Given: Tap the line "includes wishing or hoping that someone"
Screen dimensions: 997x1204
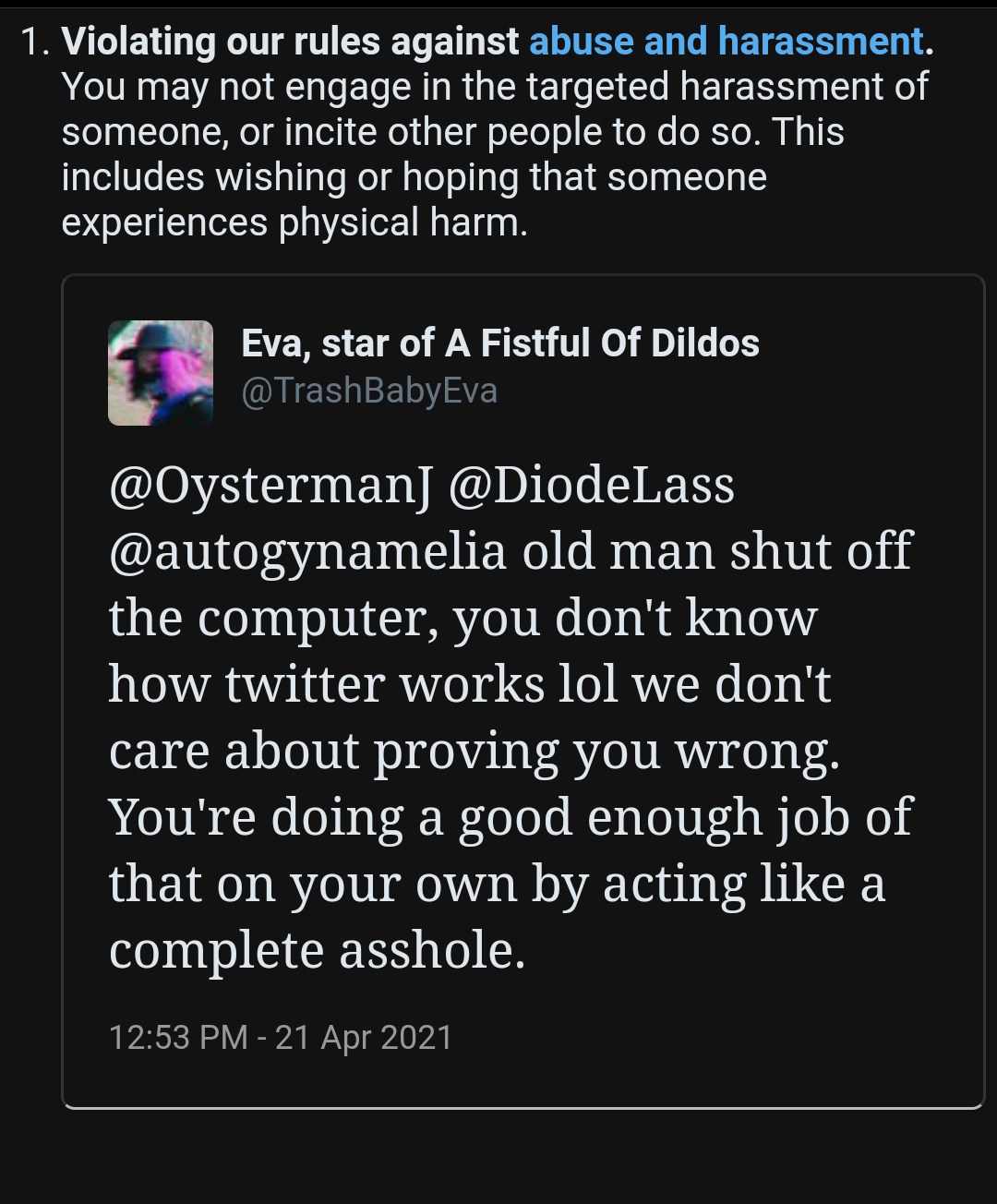Looking at the screenshot, I should pos(414,177).
